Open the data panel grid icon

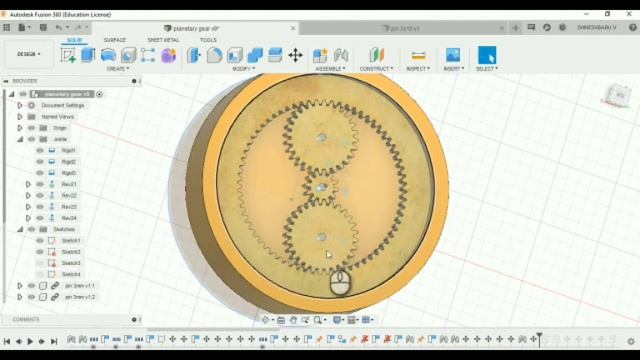(x=7, y=28)
